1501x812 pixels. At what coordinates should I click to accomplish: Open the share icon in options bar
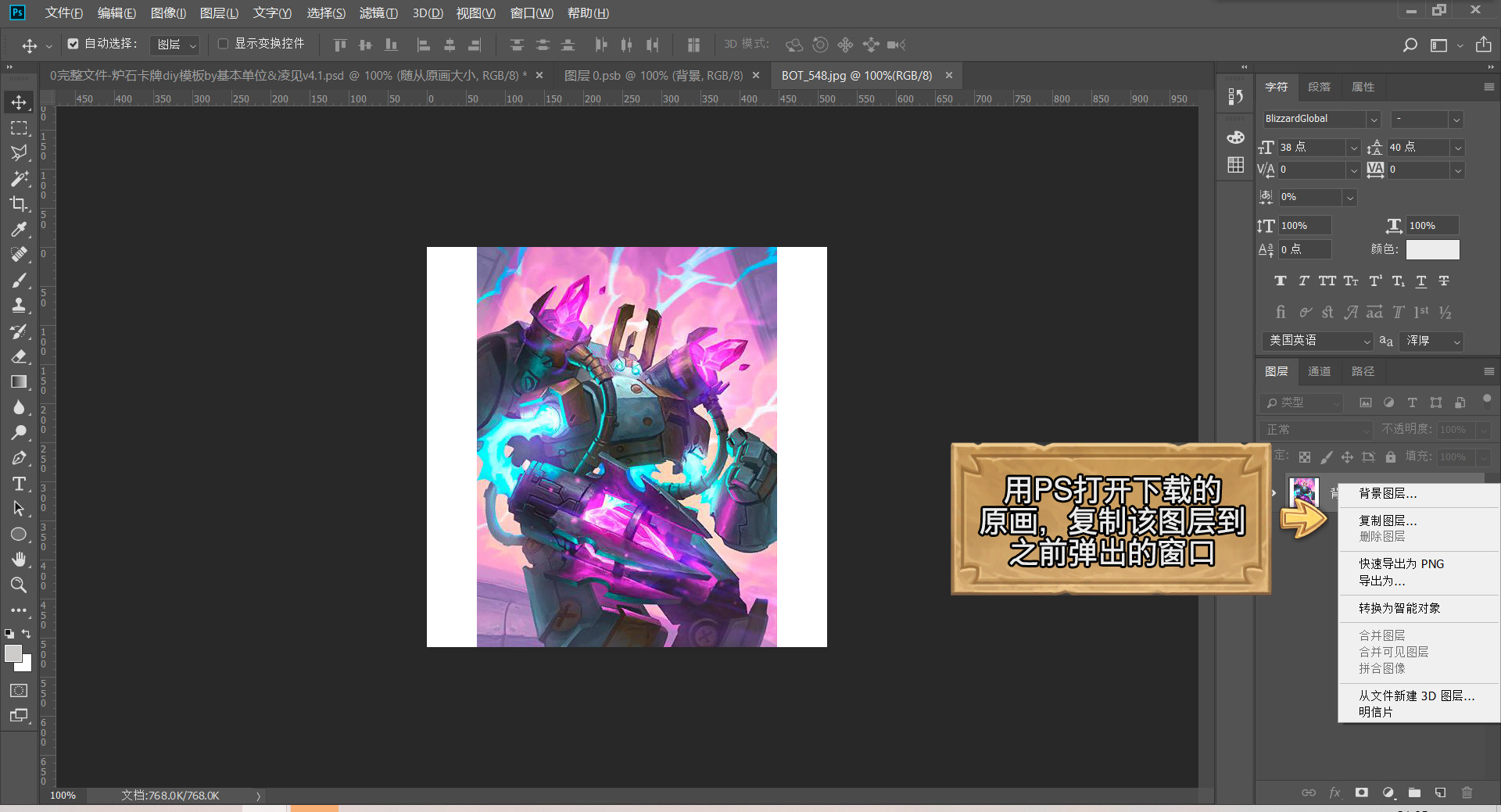pos(1483,45)
